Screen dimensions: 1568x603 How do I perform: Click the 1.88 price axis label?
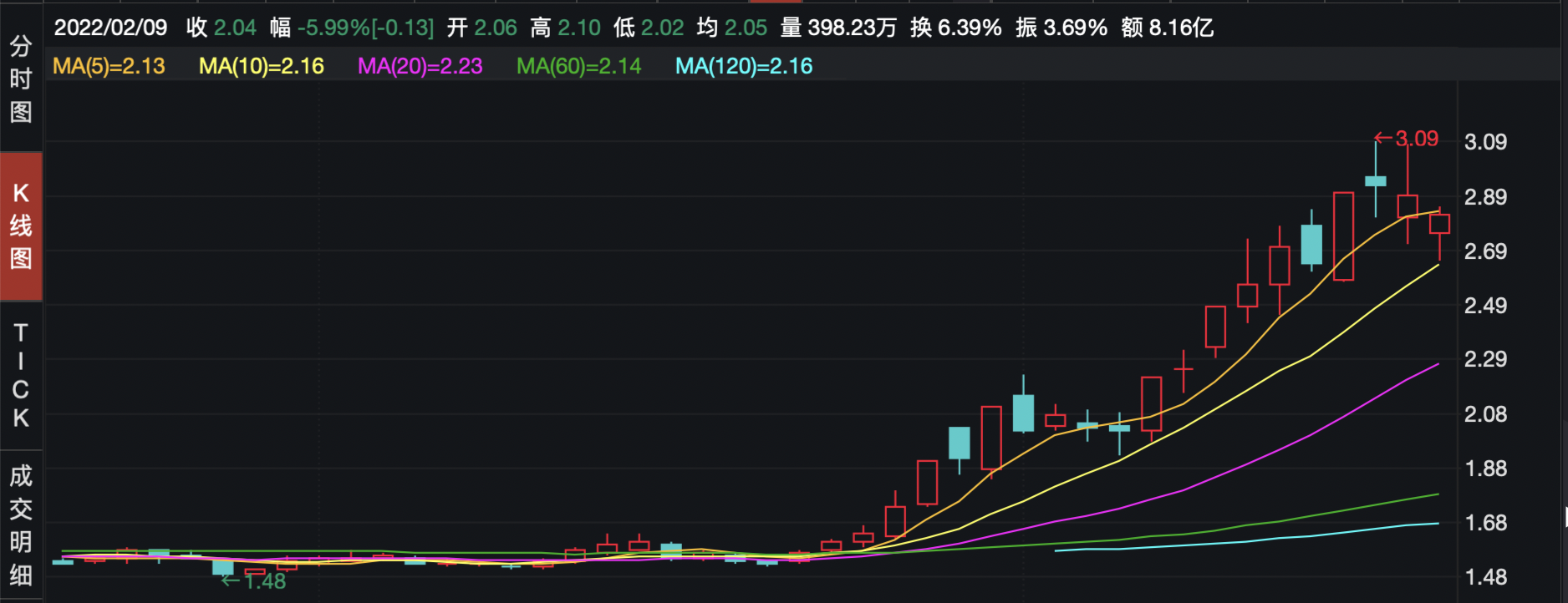[1485, 469]
